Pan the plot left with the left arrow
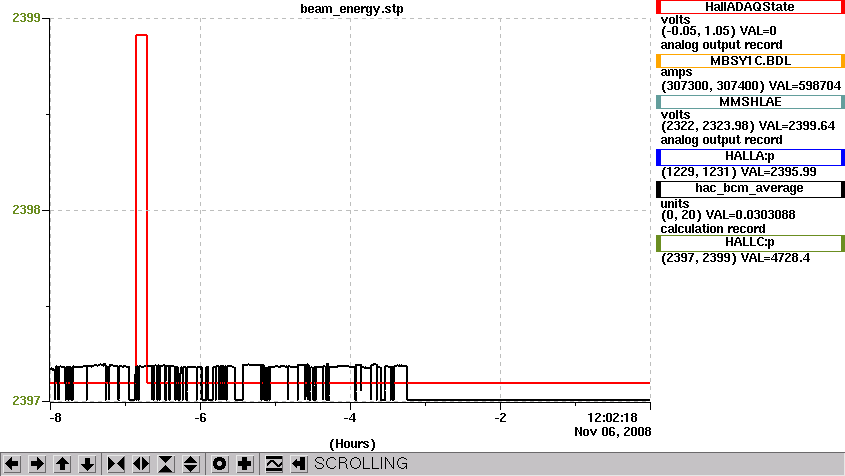845x476 pixels. tap(12, 464)
